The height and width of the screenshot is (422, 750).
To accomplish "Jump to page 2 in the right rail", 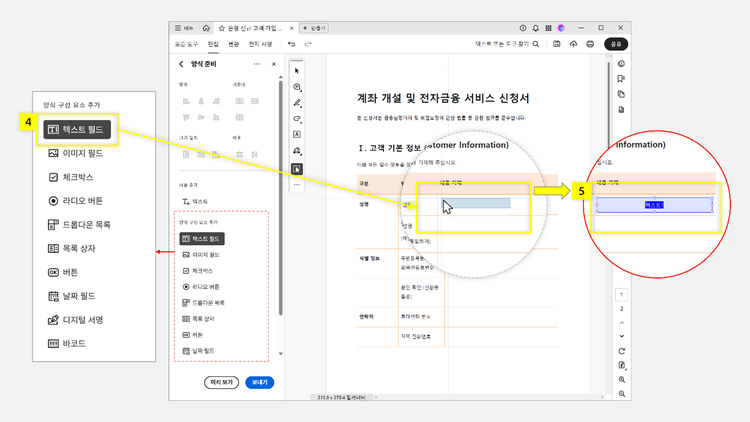I will pos(621,309).
